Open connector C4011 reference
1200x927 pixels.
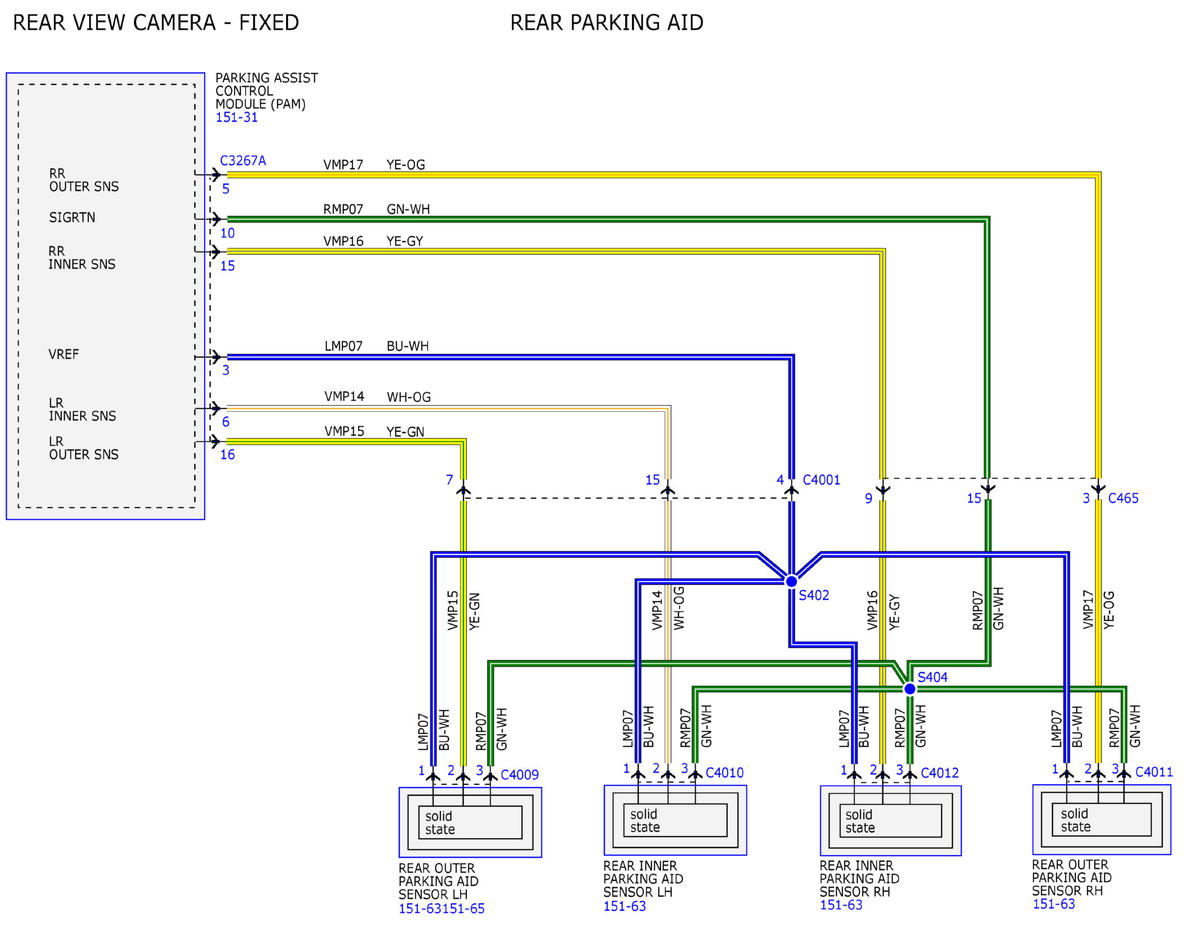[1153, 772]
